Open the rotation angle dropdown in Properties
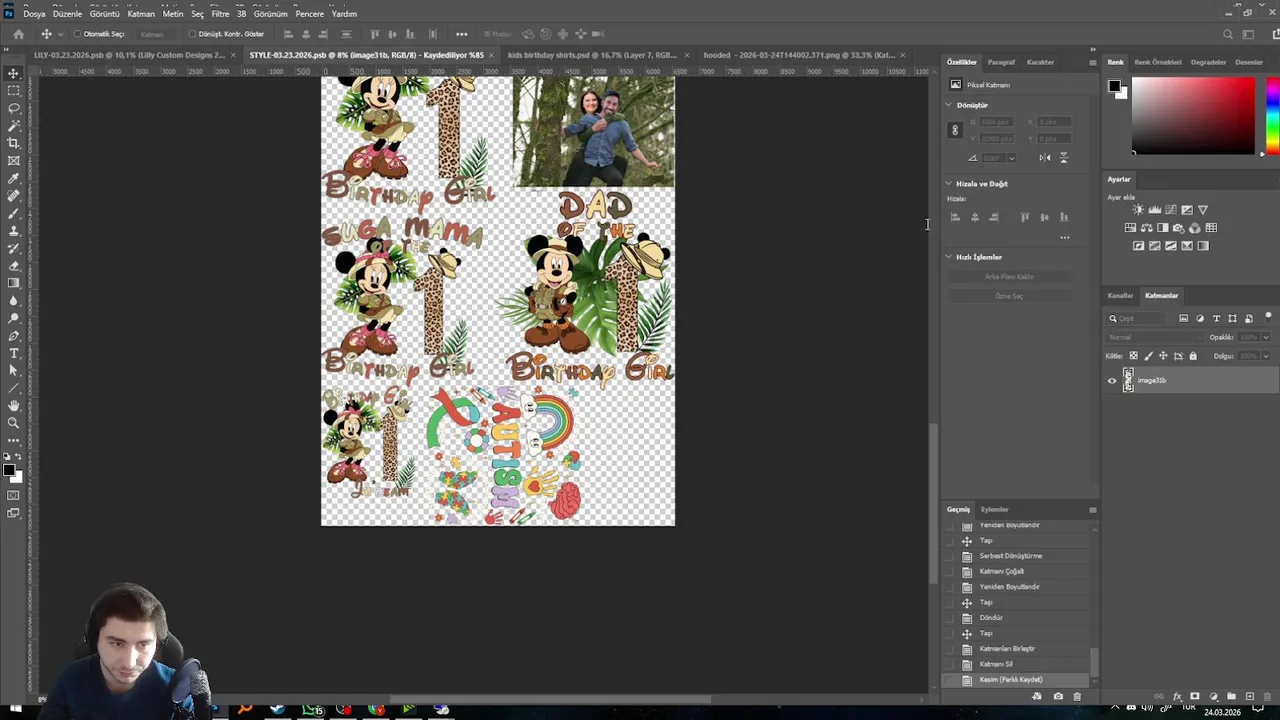The height and width of the screenshot is (720, 1280). [x=1011, y=158]
